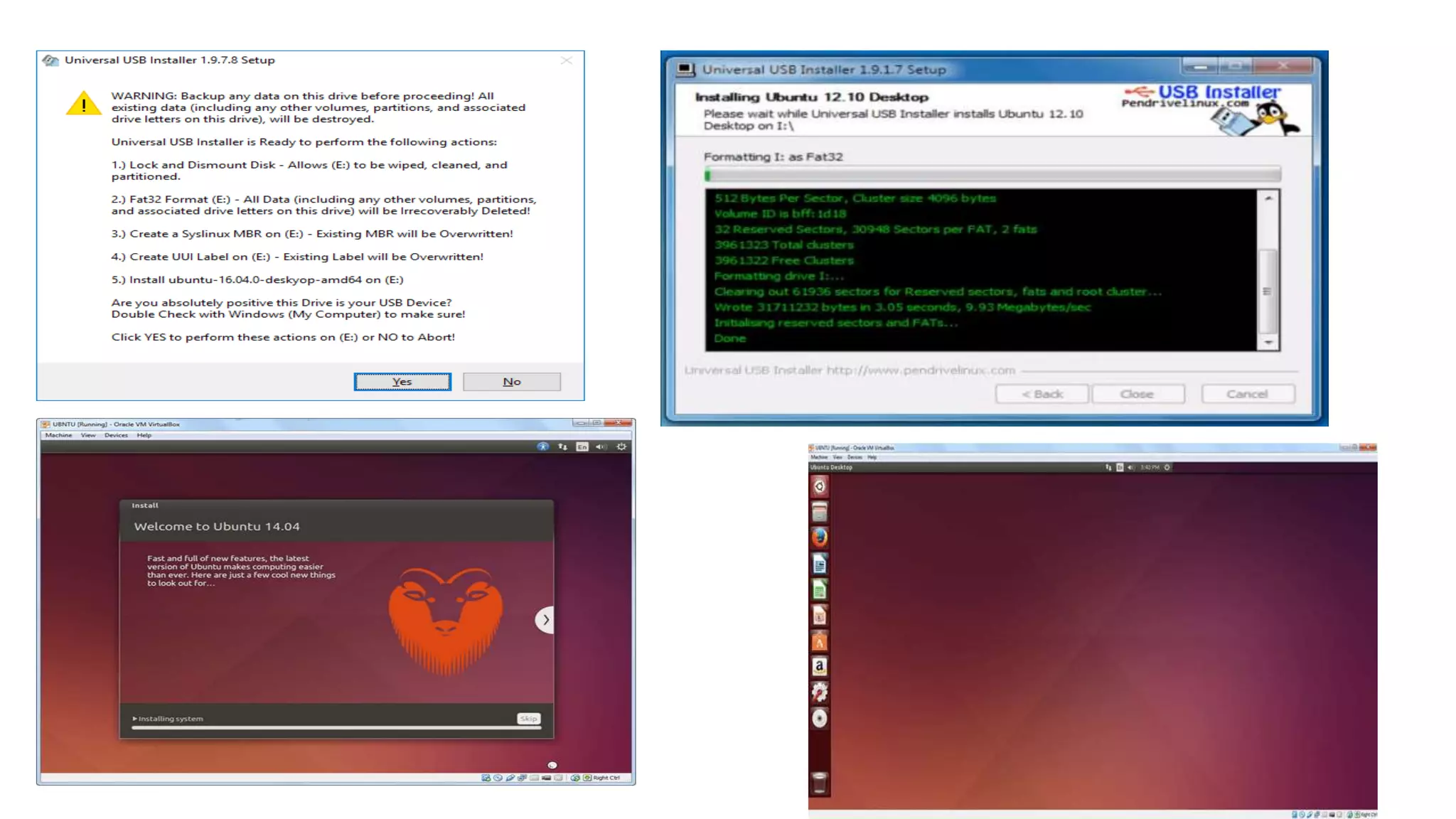Click the En keyboard layout indicator

pyautogui.click(x=582, y=446)
